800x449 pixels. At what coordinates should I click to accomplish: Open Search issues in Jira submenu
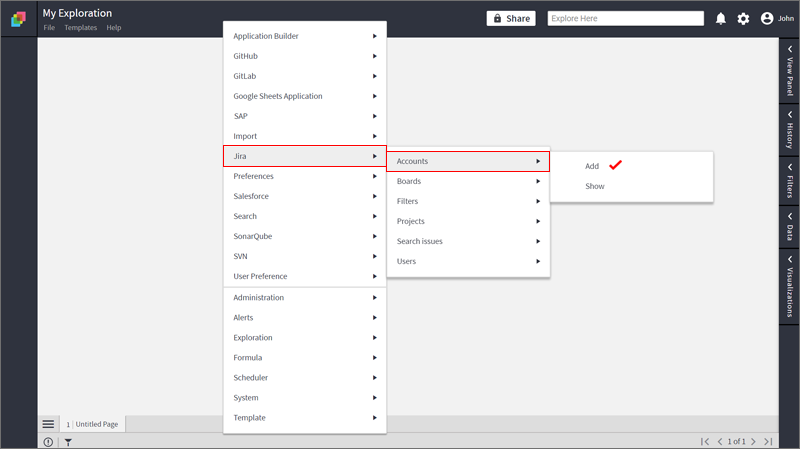coord(468,241)
